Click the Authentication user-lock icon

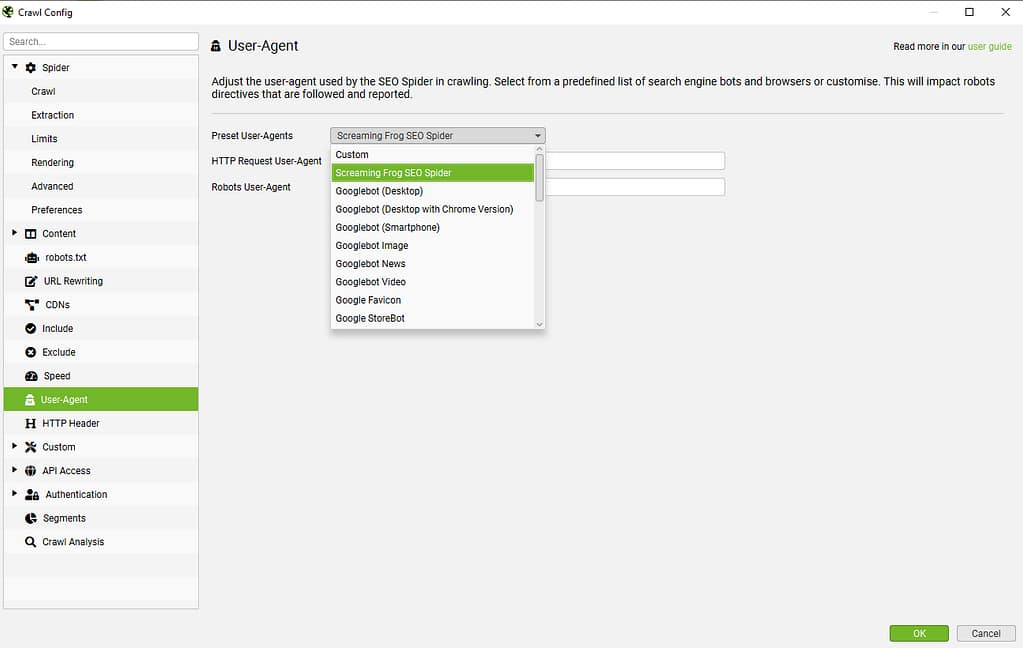point(32,495)
